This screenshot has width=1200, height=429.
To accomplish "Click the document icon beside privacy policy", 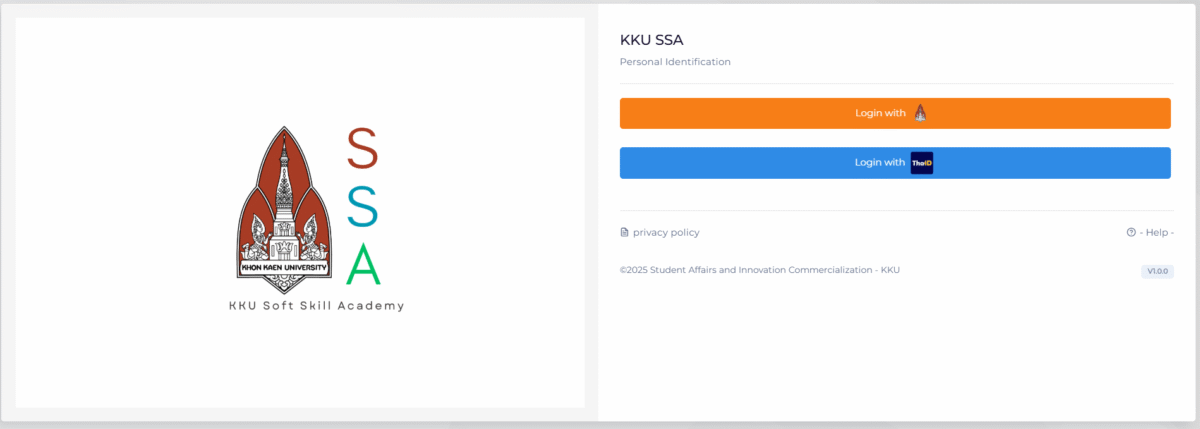I will pos(625,233).
